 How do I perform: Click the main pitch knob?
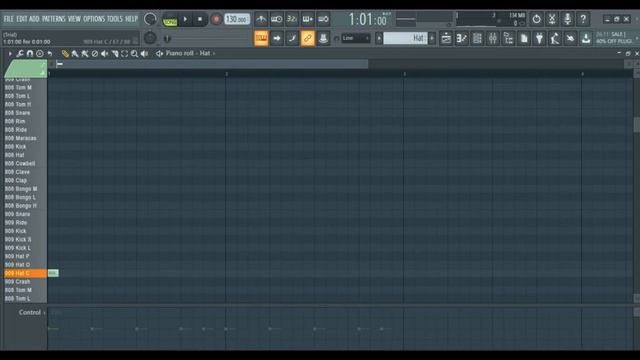150,38
